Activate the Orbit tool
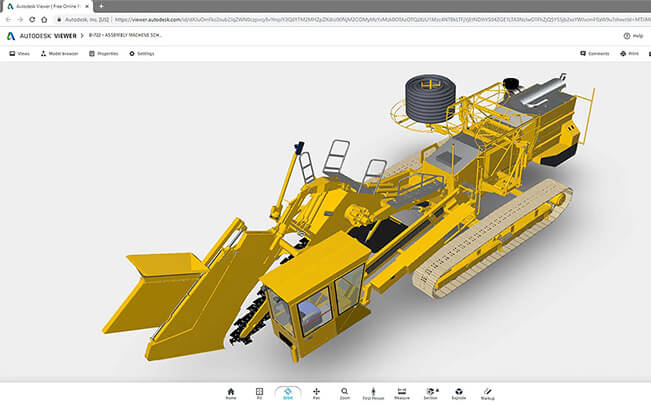 [288, 393]
